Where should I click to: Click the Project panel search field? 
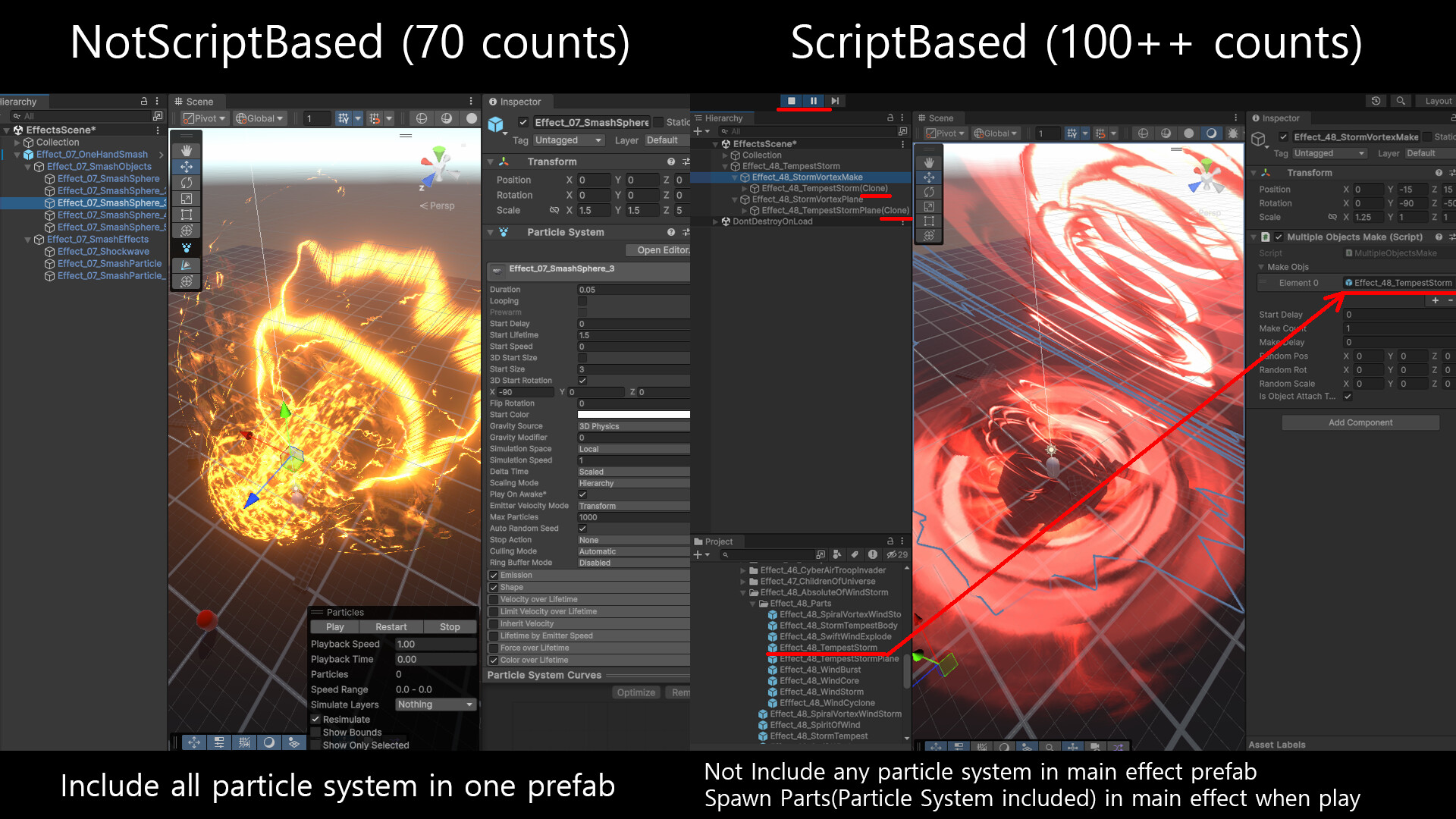[x=766, y=554]
